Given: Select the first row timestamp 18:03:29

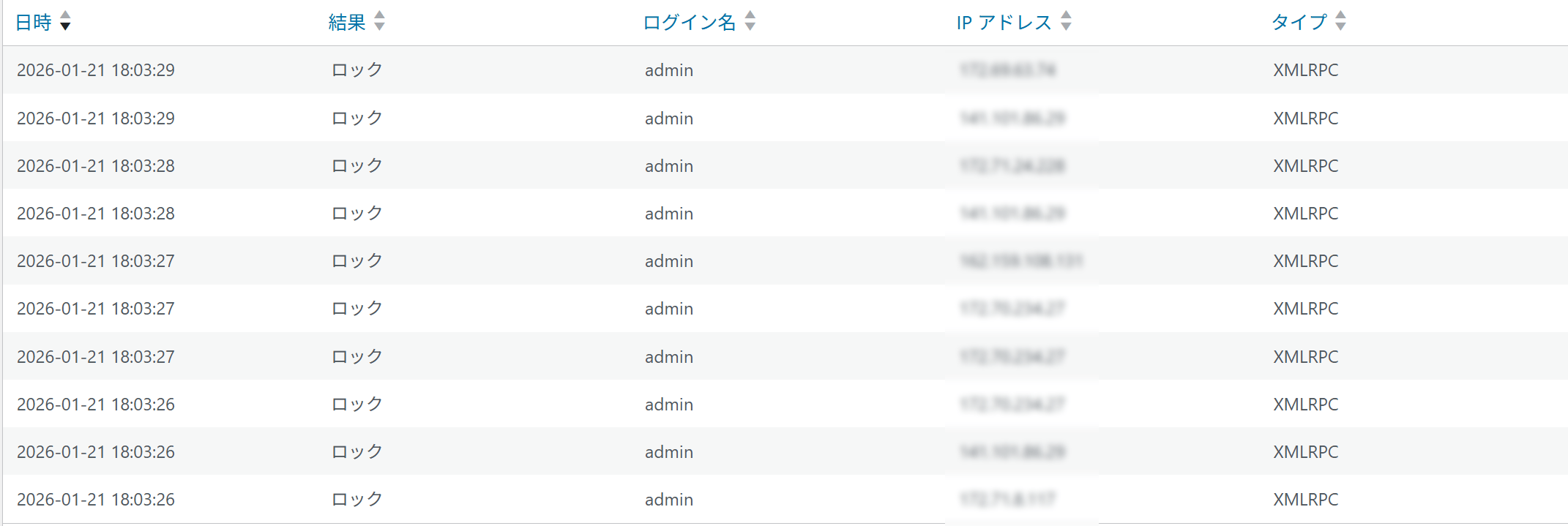Looking at the screenshot, I should tap(96, 70).
